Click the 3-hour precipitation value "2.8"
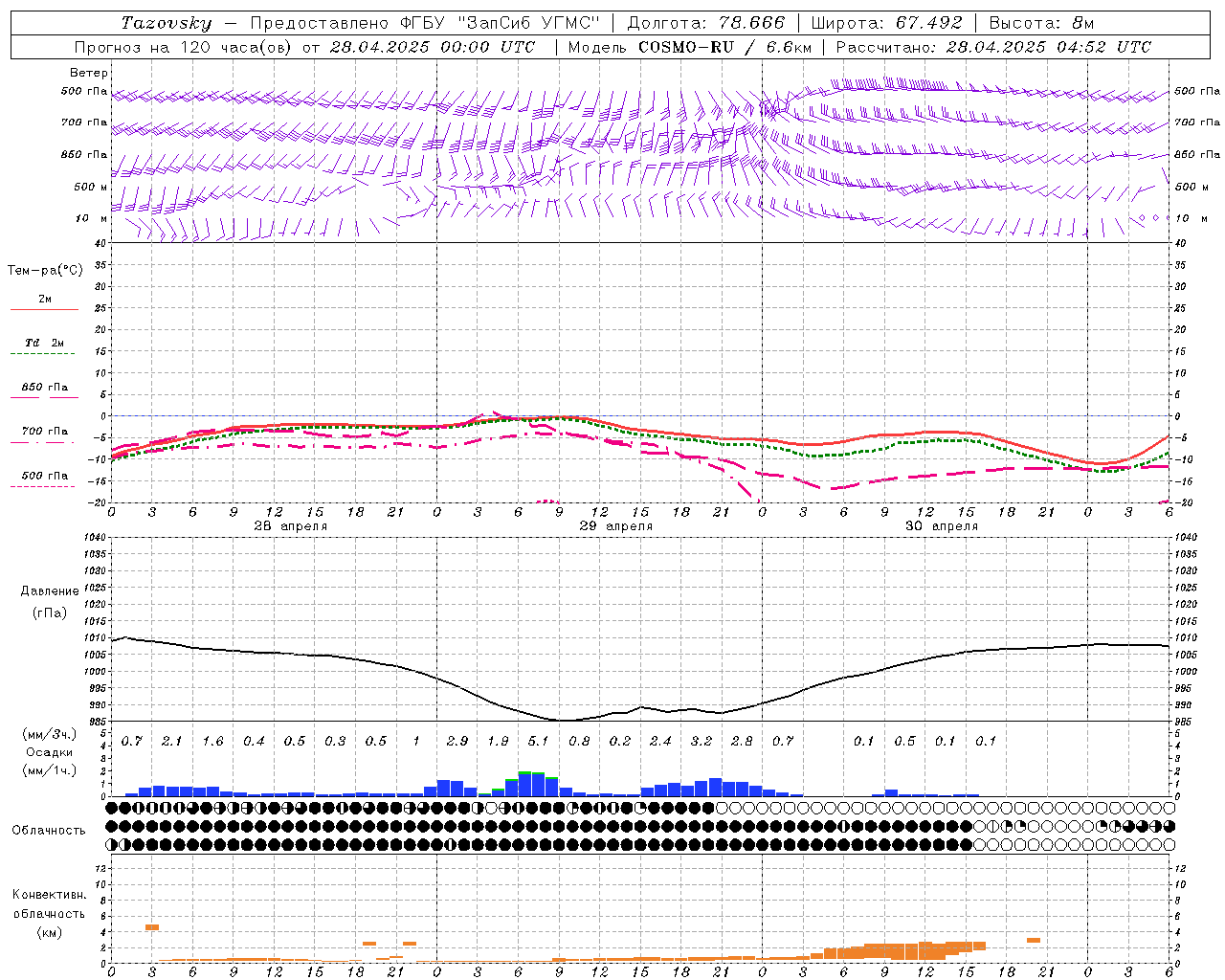This screenshot has height=980, width=1225. (742, 741)
